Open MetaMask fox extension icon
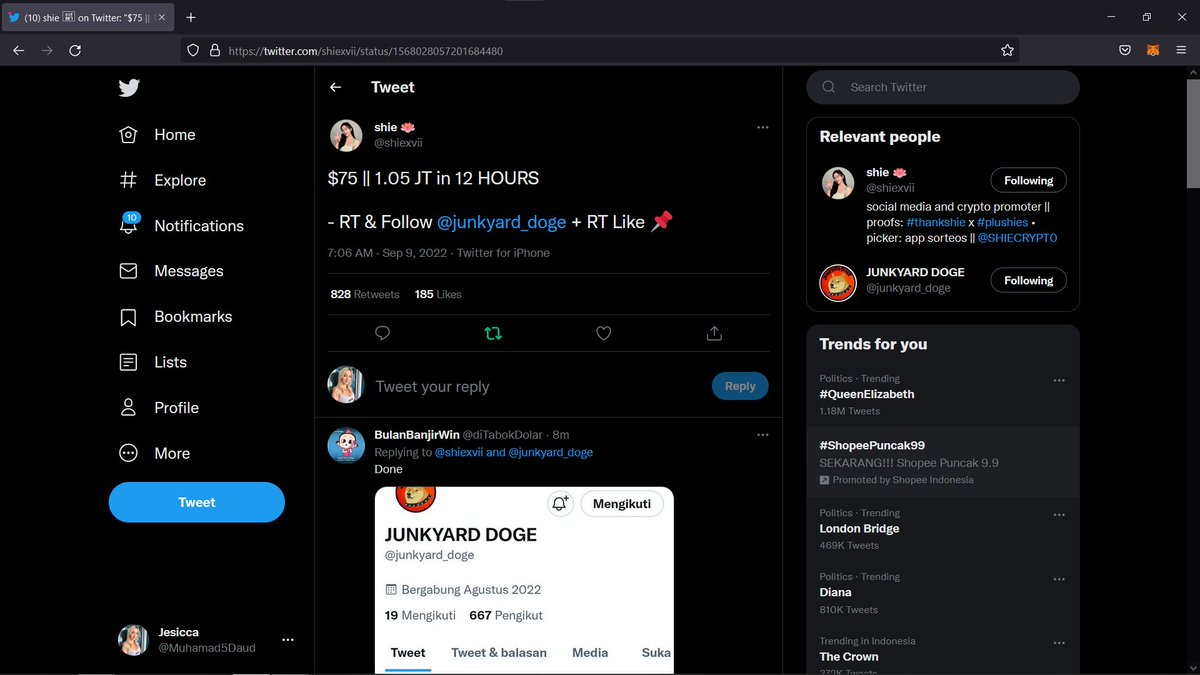Screen dimensions: 1200x675 (x=1153, y=50)
